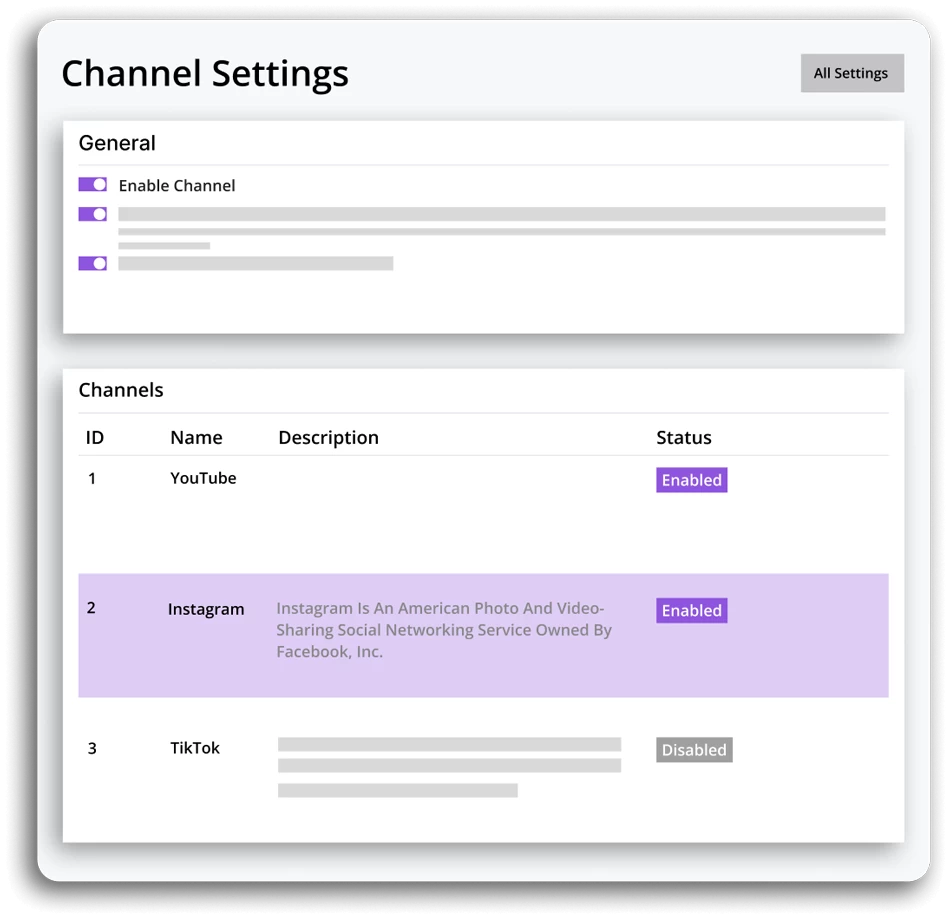Image resolution: width=950 pixels, height=918 pixels.
Task: Click the Disabled badge for TikTok
Action: click(x=694, y=750)
